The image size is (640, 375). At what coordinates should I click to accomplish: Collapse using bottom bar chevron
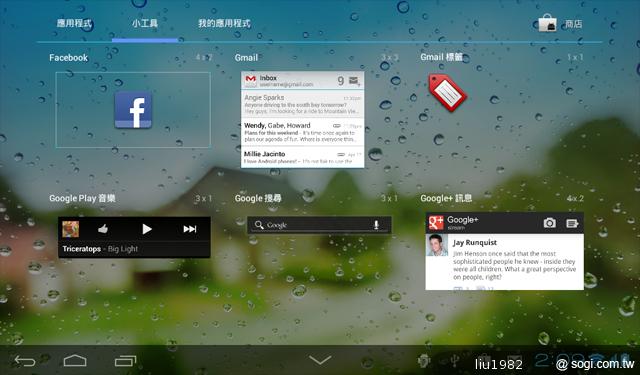320,360
